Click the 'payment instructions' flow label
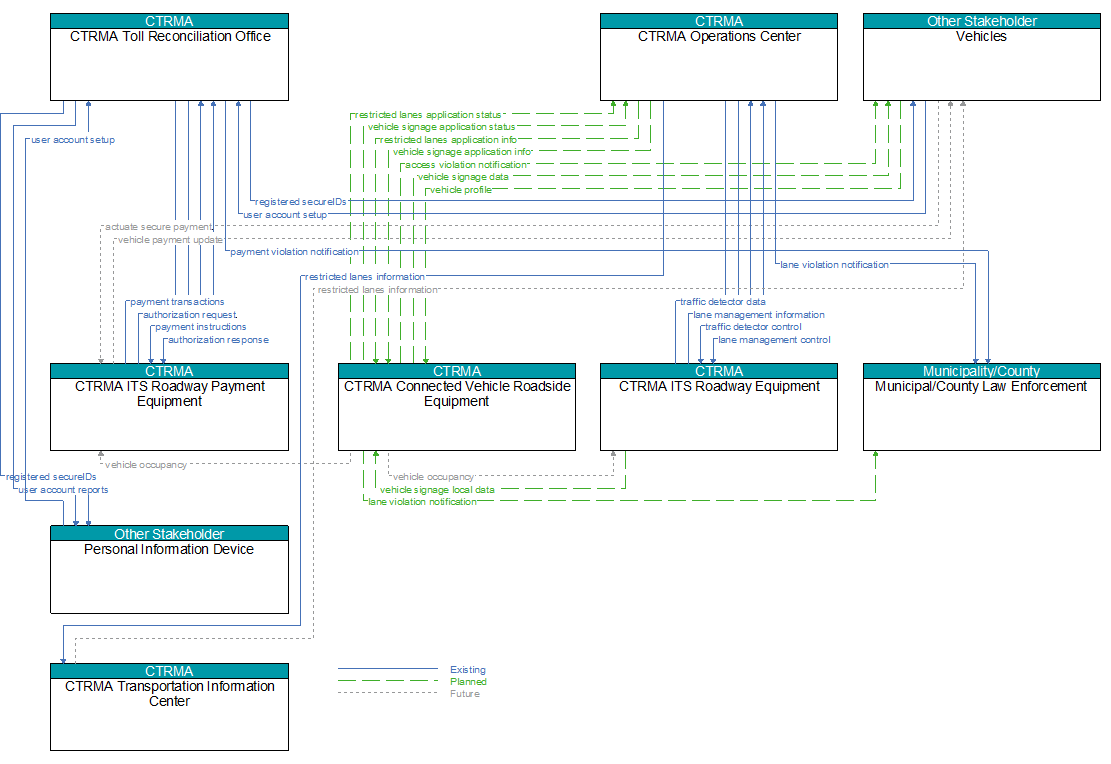1111x764 pixels. (201, 327)
